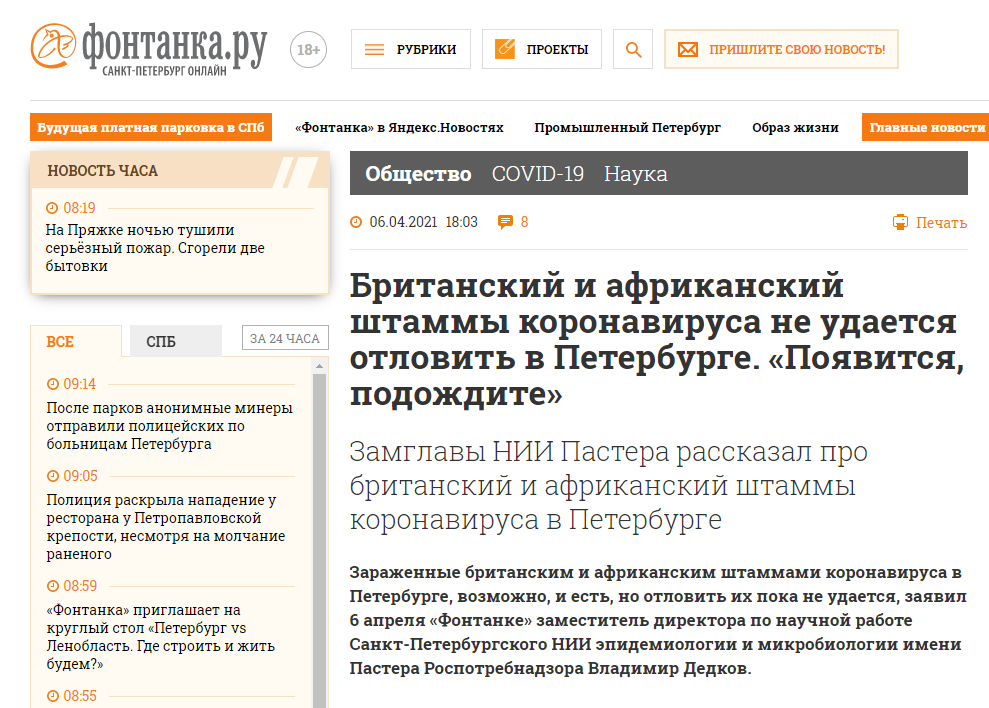Click the envelope icon in news button

[x=688, y=49]
